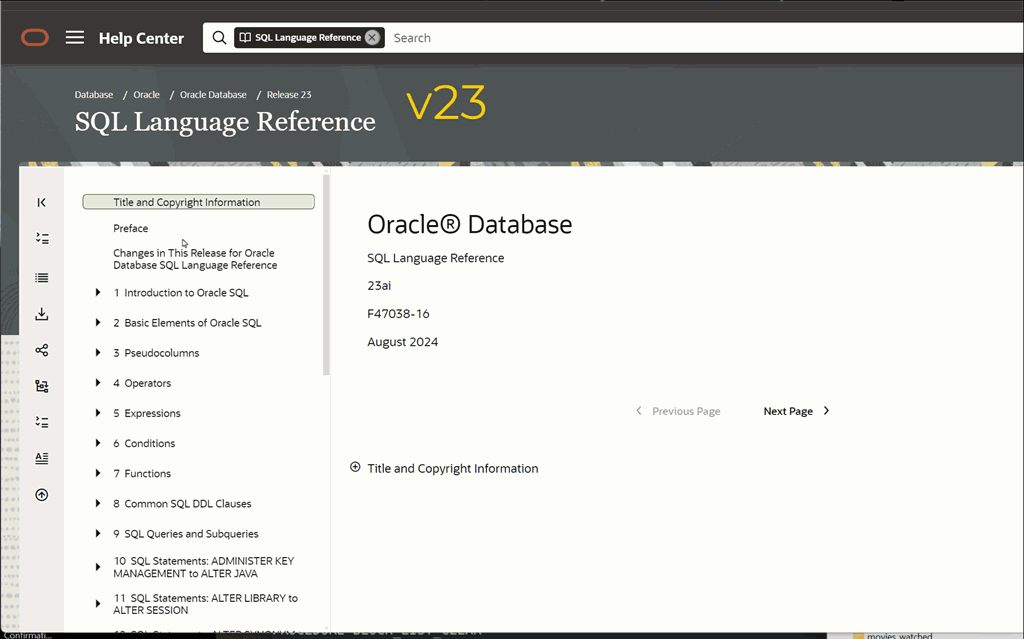Click the SQL Language Reference page title
This screenshot has height=639, width=1024.
pyautogui.click(x=225, y=122)
